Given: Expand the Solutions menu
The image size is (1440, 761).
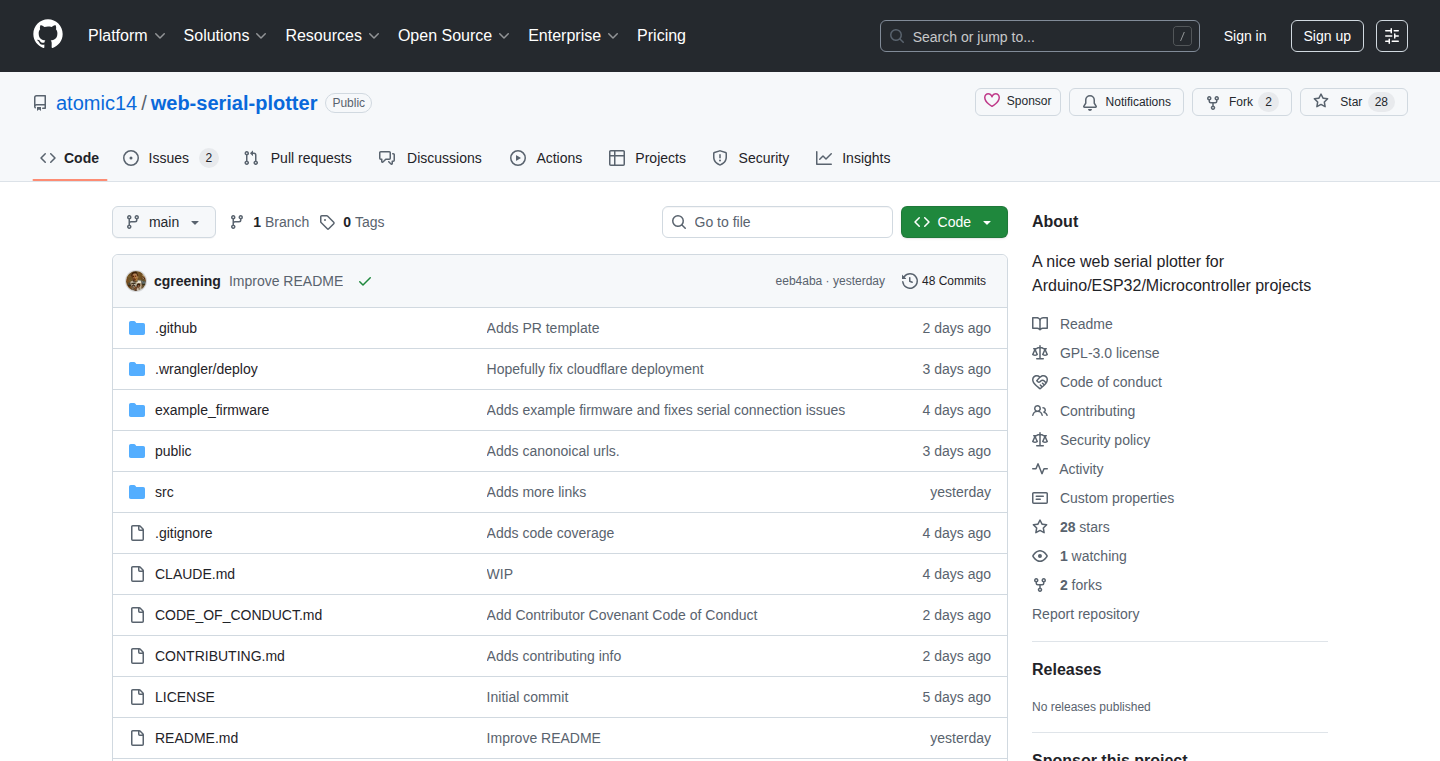Looking at the screenshot, I should click(225, 35).
